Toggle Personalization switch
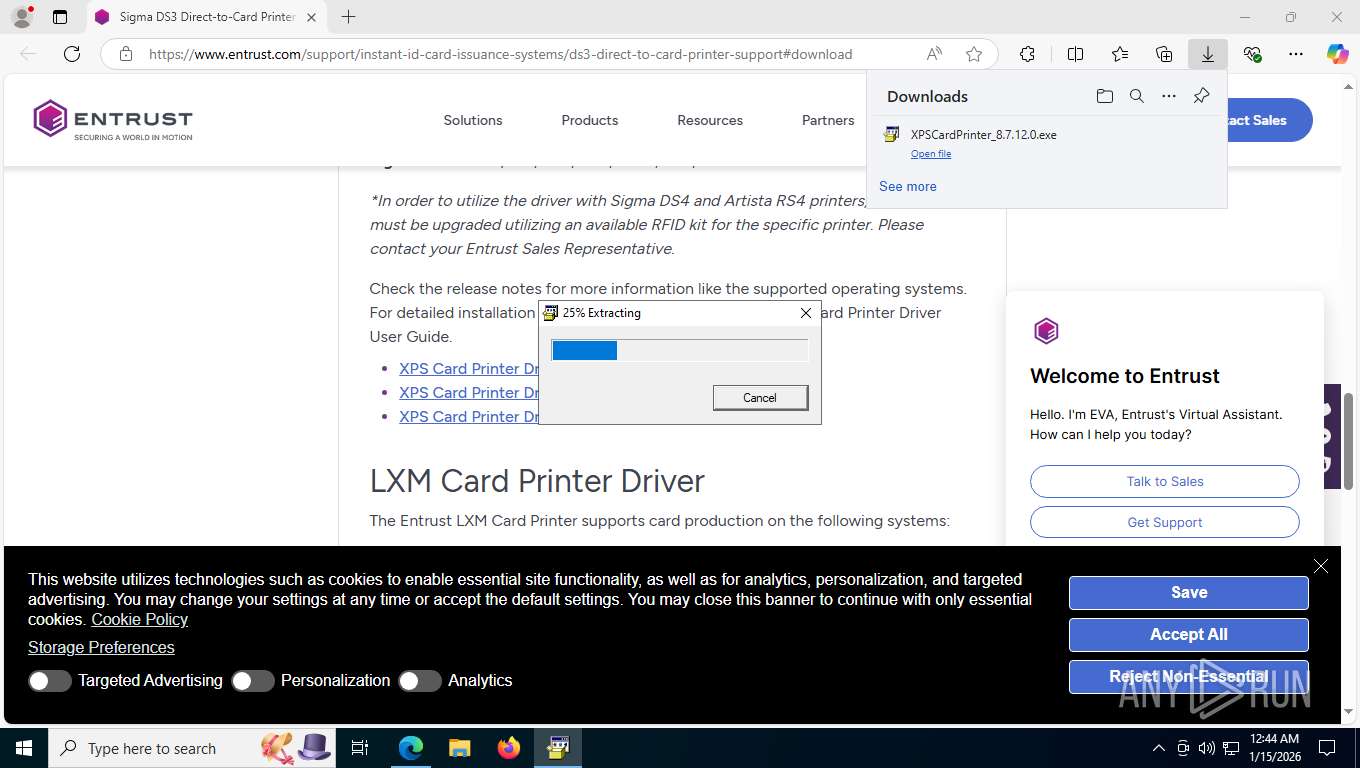Image resolution: width=1360 pixels, height=768 pixels. coord(253,681)
